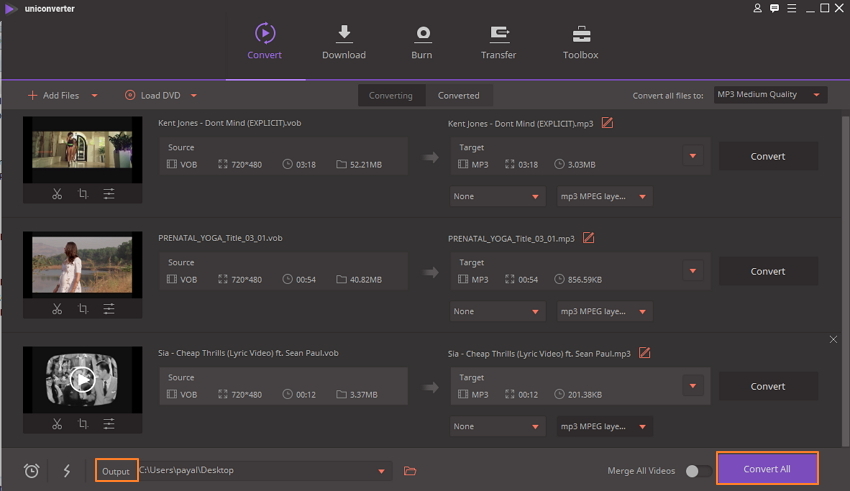Open the None dropdown for PRENATAL_YOGA
This screenshot has height=491, width=850.
click(x=497, y=311)
